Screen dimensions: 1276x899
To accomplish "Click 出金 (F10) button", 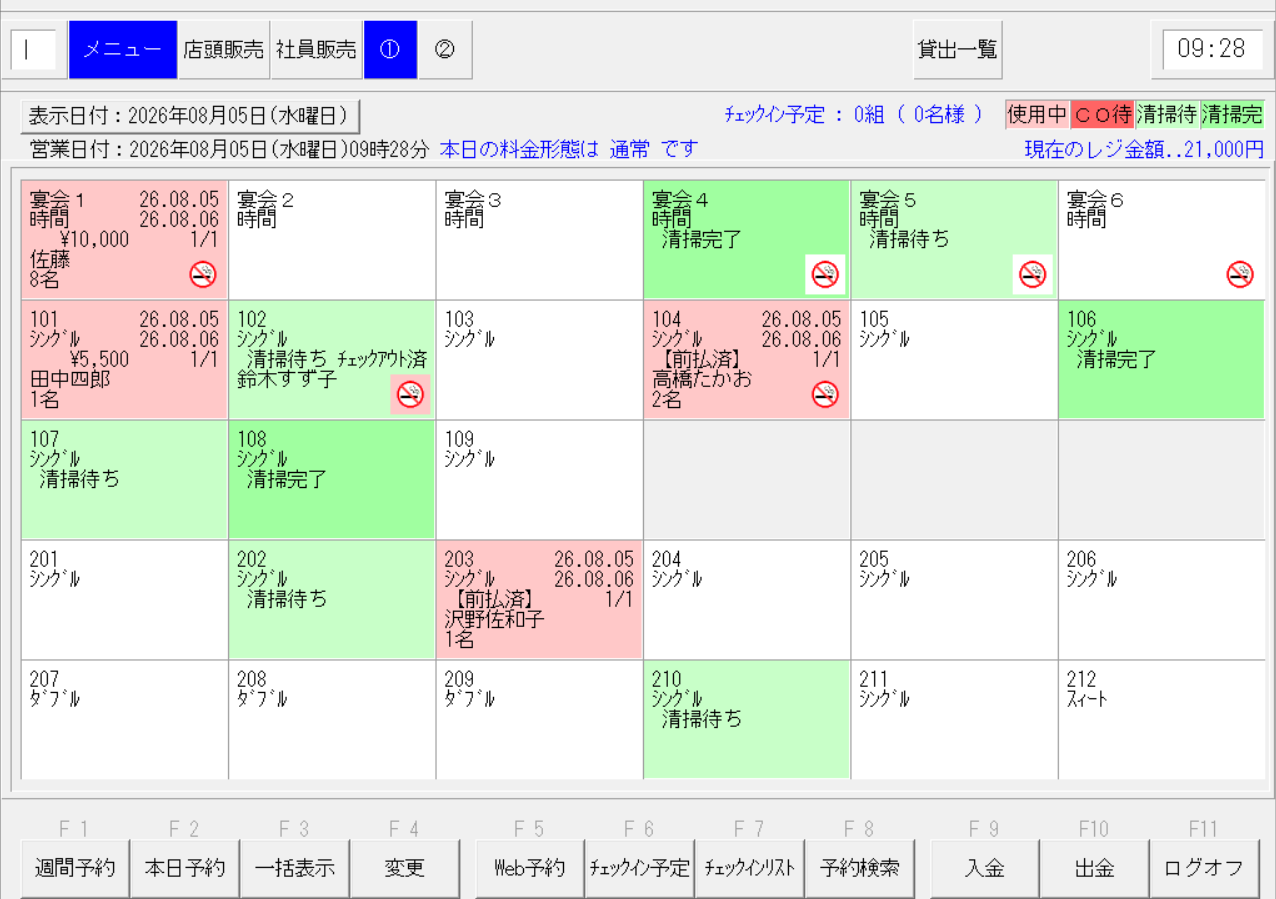I will [x=1095, y=868].
